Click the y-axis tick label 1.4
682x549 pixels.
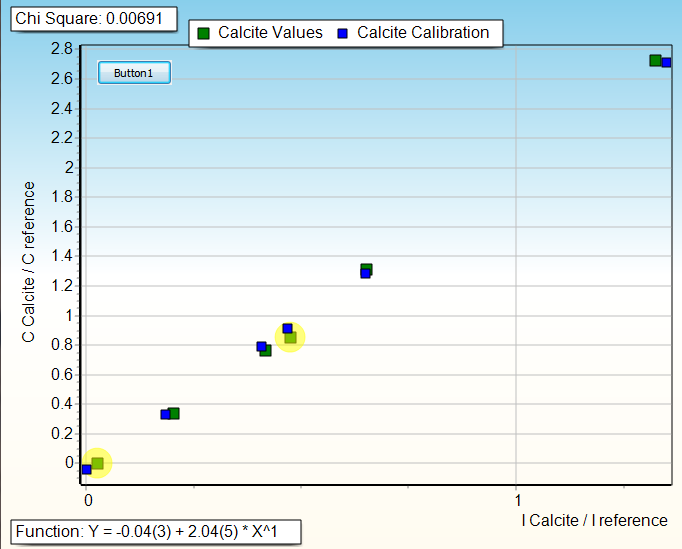tap(62, 256)
